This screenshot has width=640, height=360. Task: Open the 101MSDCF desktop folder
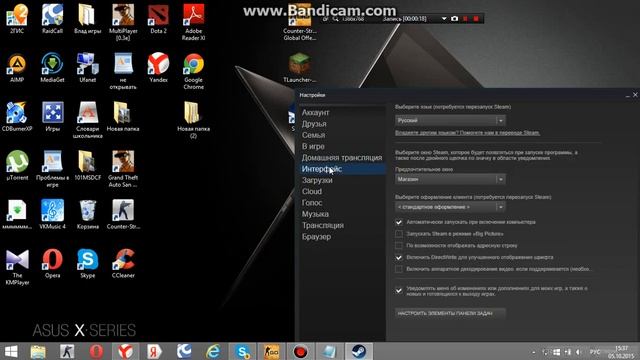(87, 166)
